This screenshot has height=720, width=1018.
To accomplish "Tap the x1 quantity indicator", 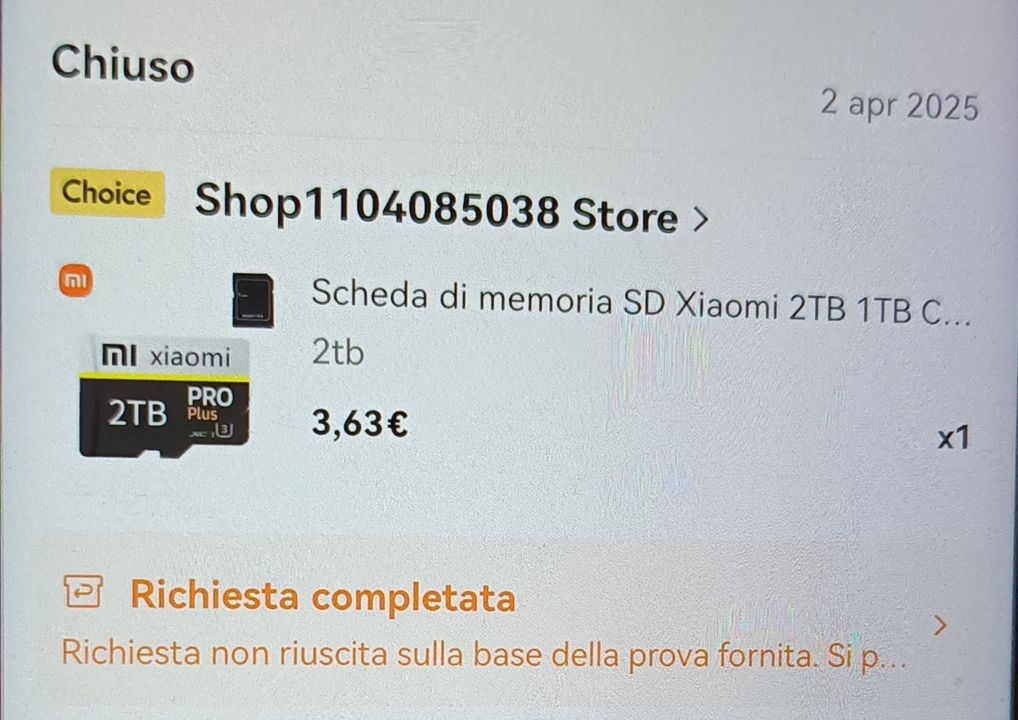I will (954, 438).
